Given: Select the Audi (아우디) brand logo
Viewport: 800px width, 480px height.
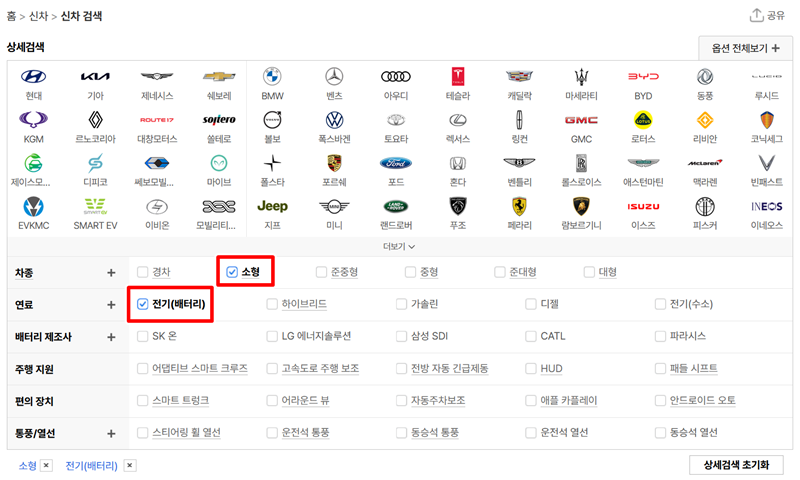Looking at the screenshot, I should (396, 77).
